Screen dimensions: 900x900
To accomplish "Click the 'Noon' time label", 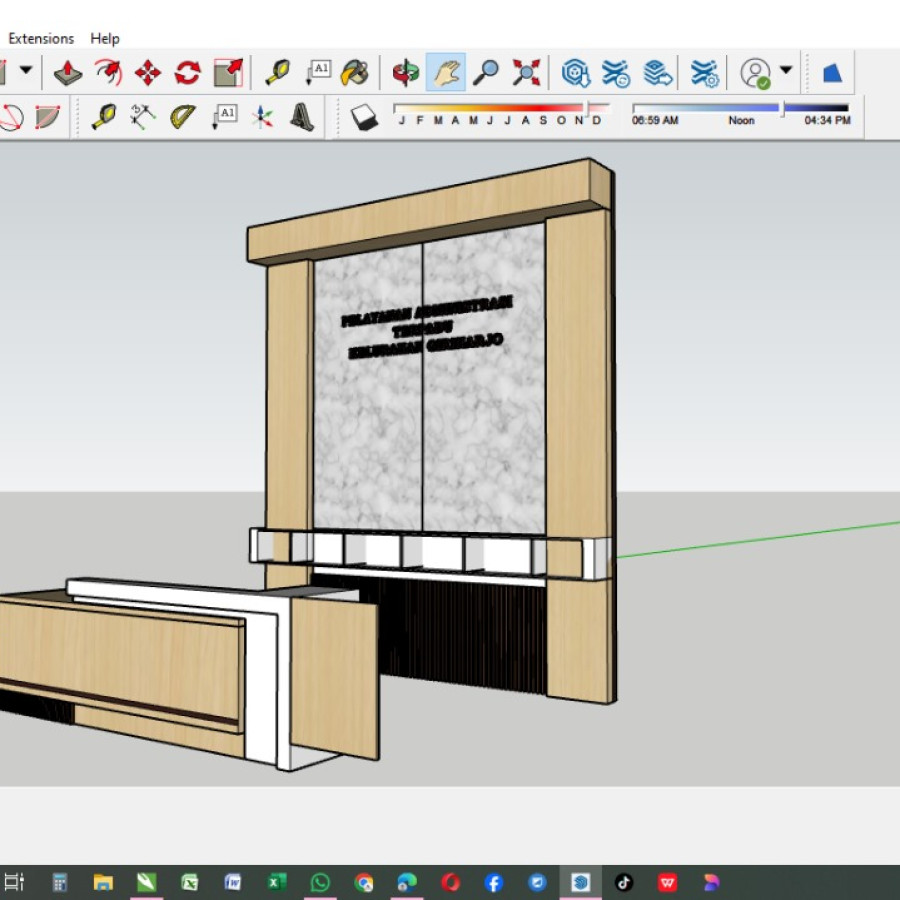I will [x=741, y=121].
